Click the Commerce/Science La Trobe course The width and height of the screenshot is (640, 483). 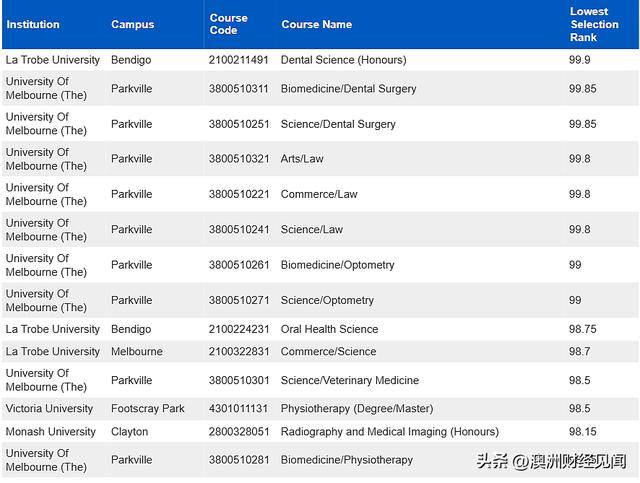(328, 352)
